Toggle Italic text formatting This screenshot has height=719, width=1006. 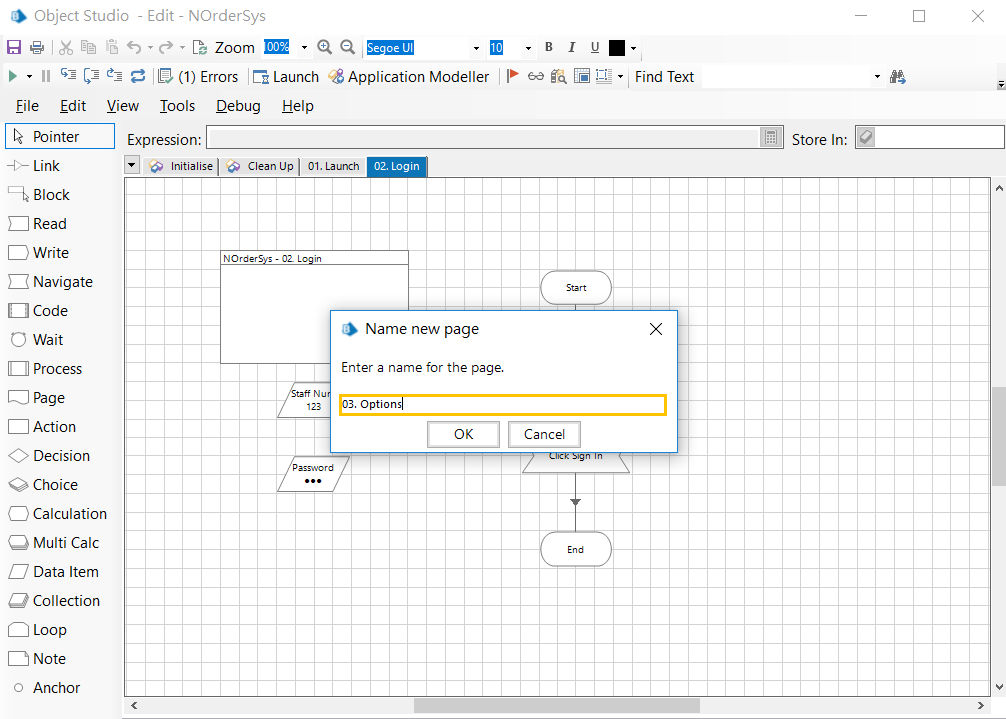tap(571, 47)
